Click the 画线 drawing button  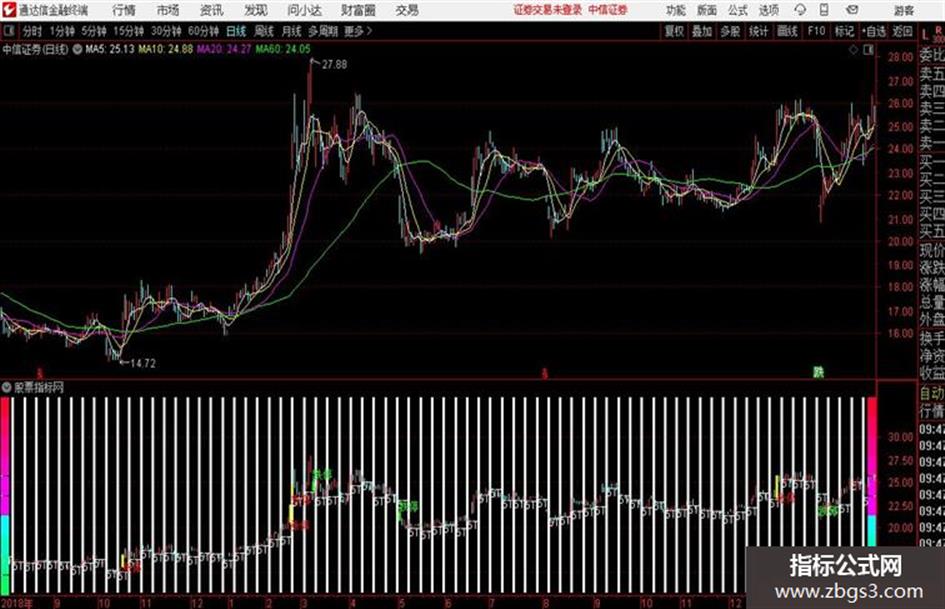pos(787,31)
